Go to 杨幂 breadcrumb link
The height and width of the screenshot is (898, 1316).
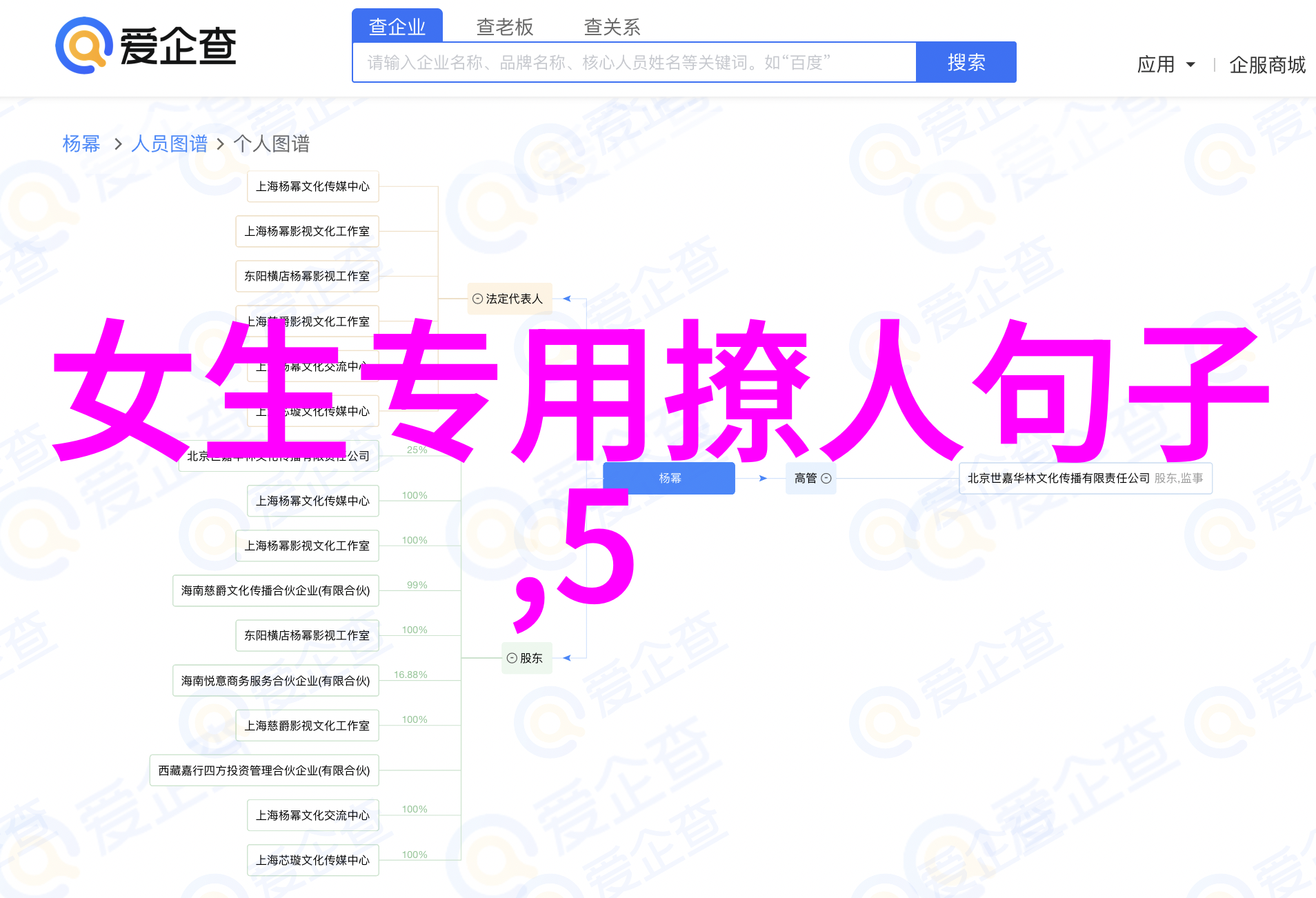click(81, 143)
